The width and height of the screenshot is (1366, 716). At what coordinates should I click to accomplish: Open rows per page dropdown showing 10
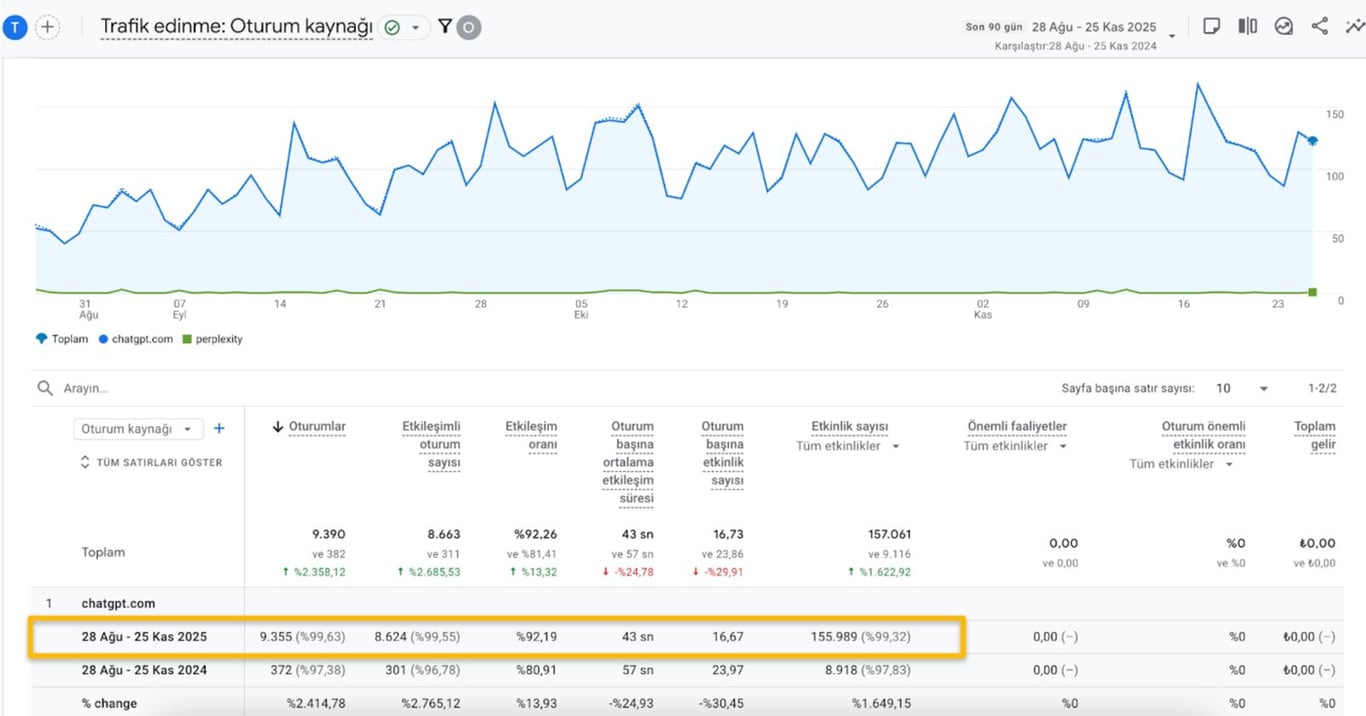pyautogui.click(x=1242, y=388)
